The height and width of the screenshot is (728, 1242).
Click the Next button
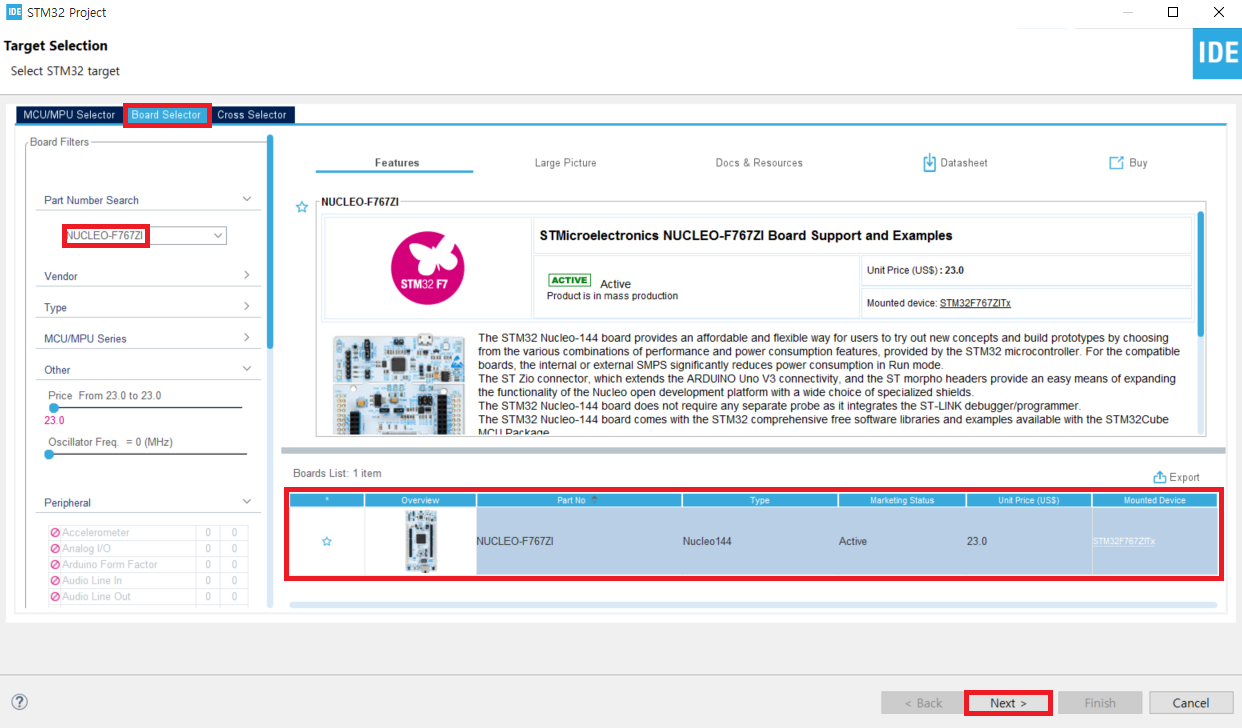pyautogui.click(x=1008, y=703)
